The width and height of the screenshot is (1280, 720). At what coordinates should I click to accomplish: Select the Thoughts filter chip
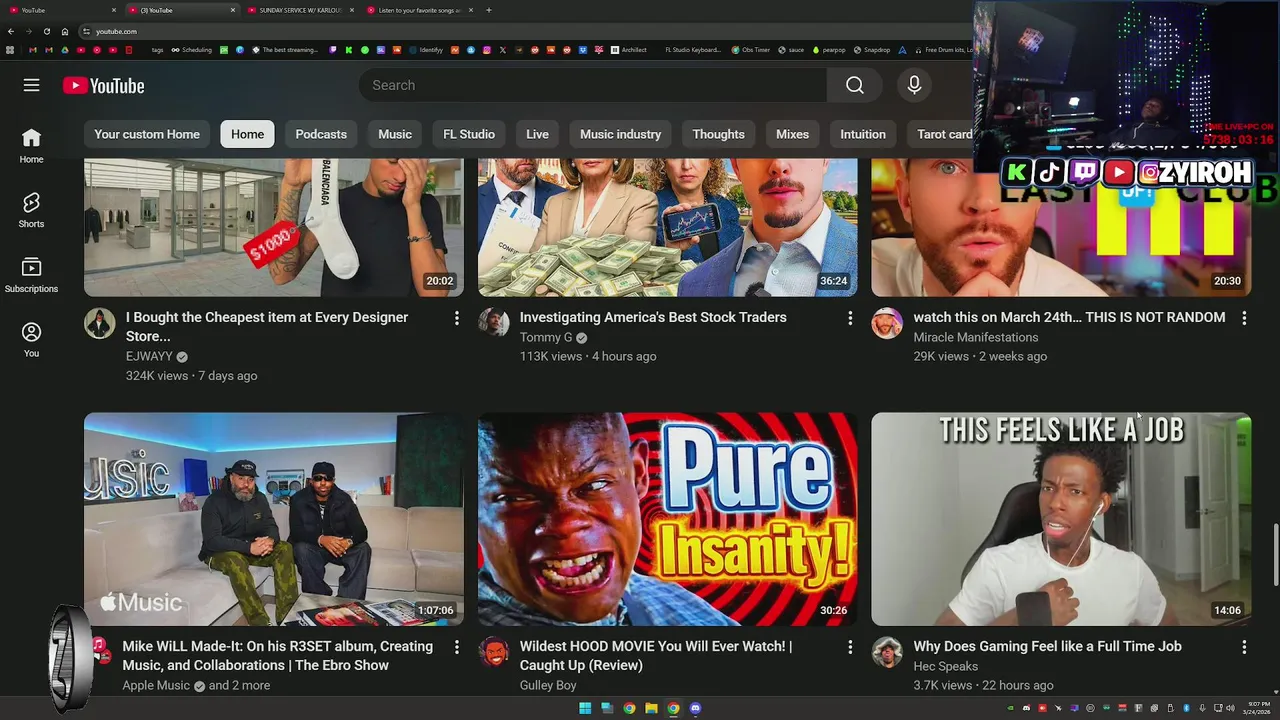719,134
